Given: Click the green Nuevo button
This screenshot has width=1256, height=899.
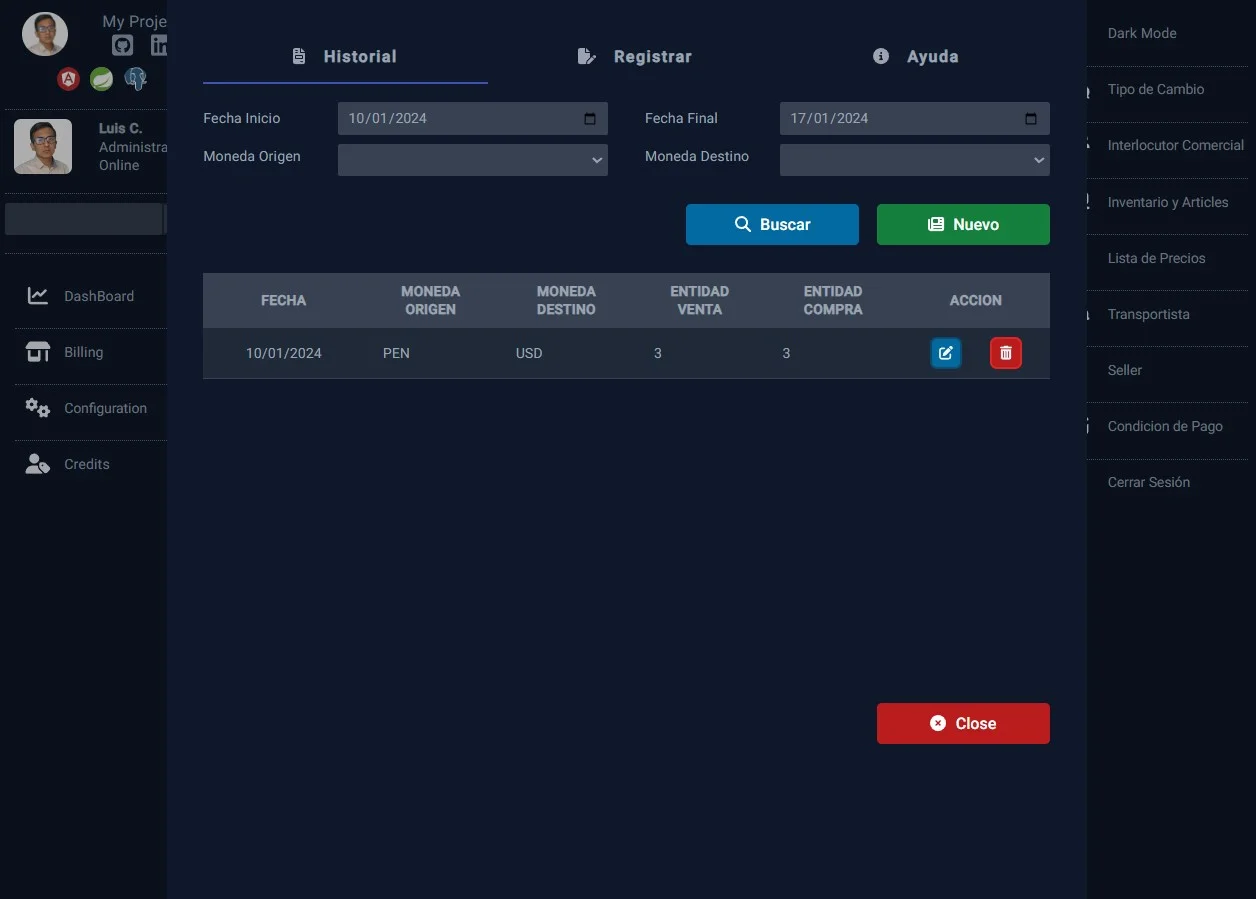Looking at the screenshot, I should click(963, 225).
